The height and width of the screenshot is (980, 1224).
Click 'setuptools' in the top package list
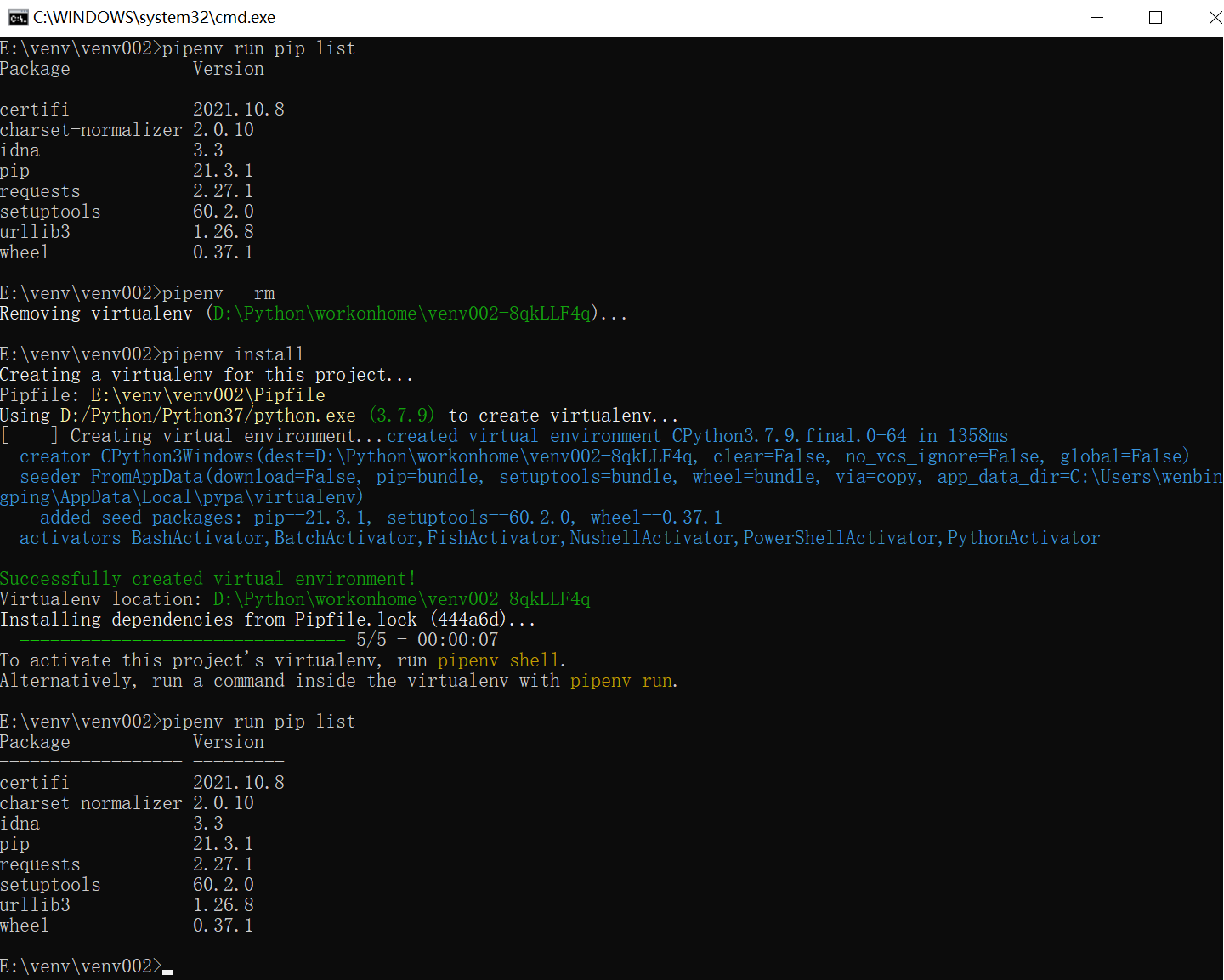tap(50, 212)
